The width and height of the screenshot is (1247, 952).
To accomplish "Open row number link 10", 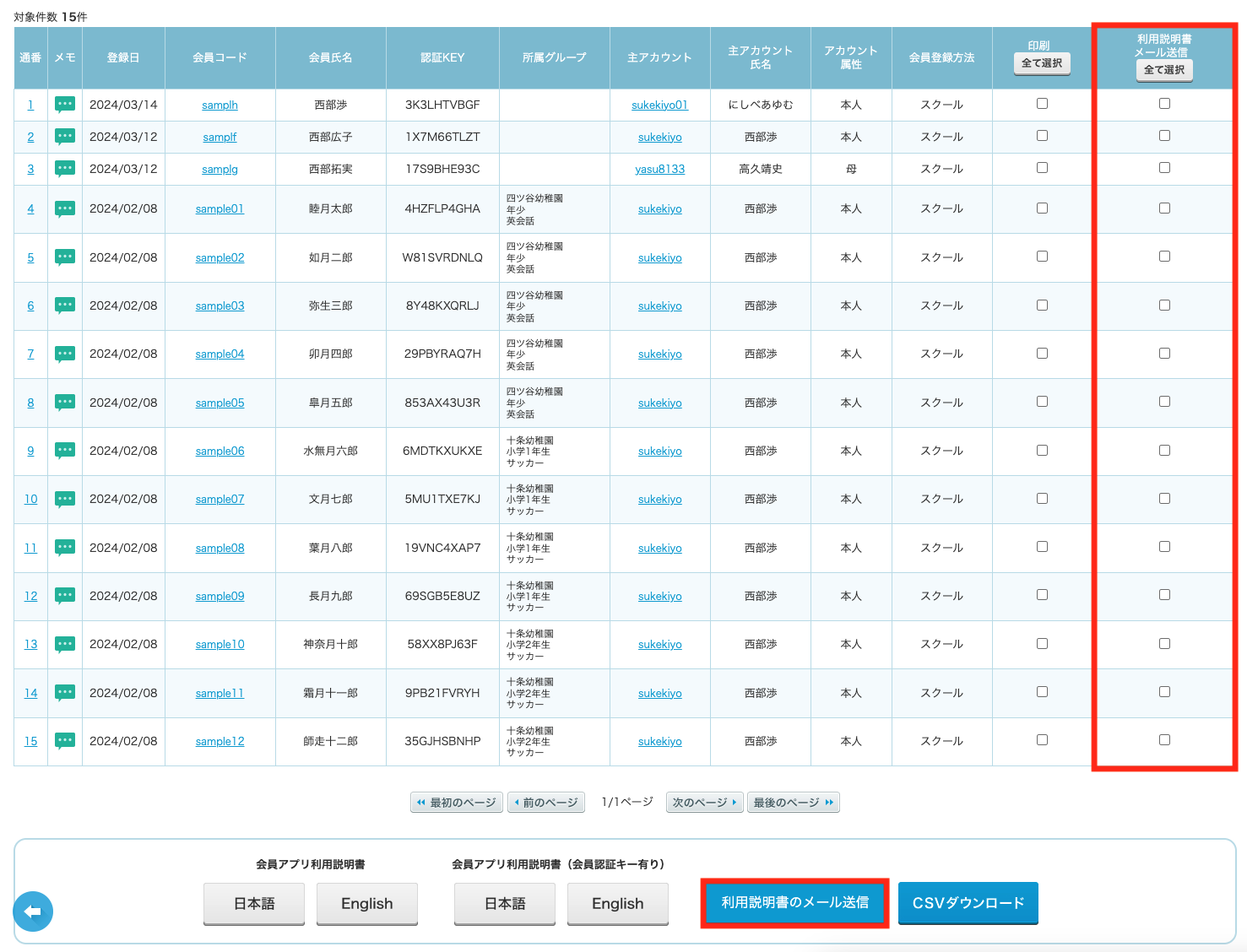I will pyautogui.click(x=30, y=499).
